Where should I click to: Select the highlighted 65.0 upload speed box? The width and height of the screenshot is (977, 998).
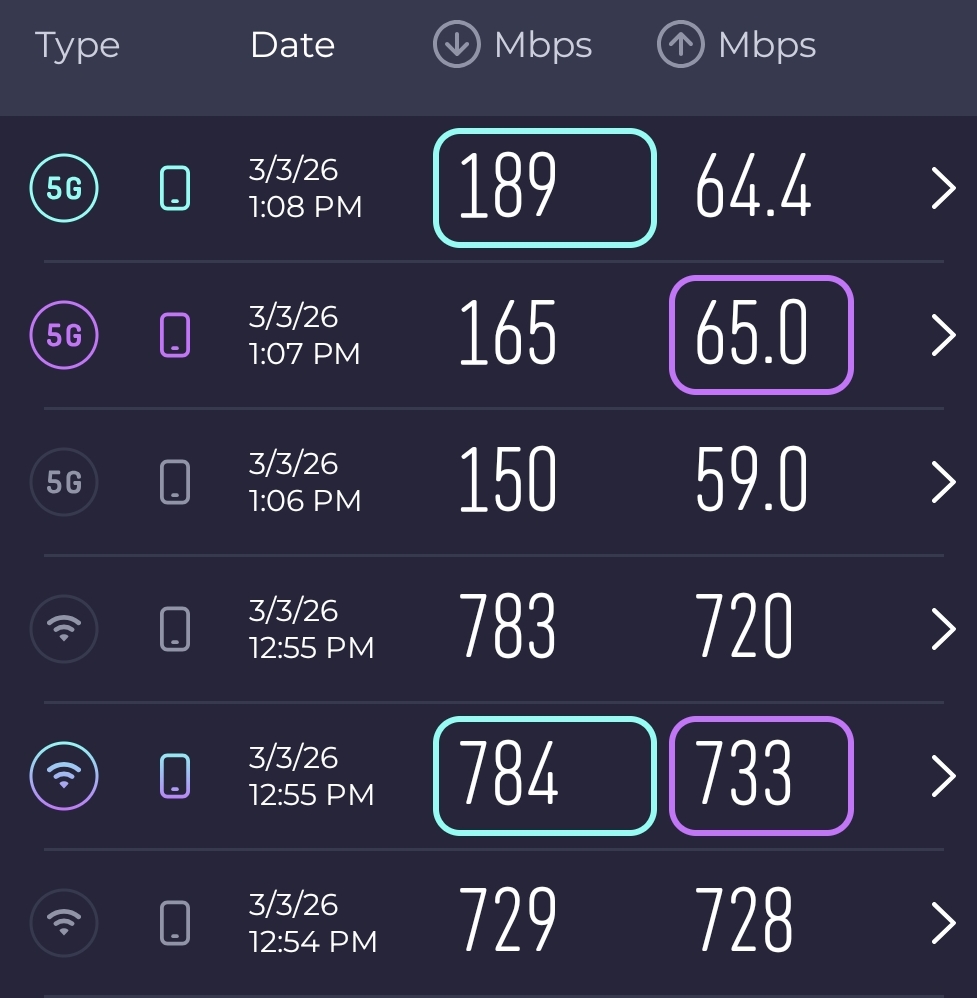(760, 335)
